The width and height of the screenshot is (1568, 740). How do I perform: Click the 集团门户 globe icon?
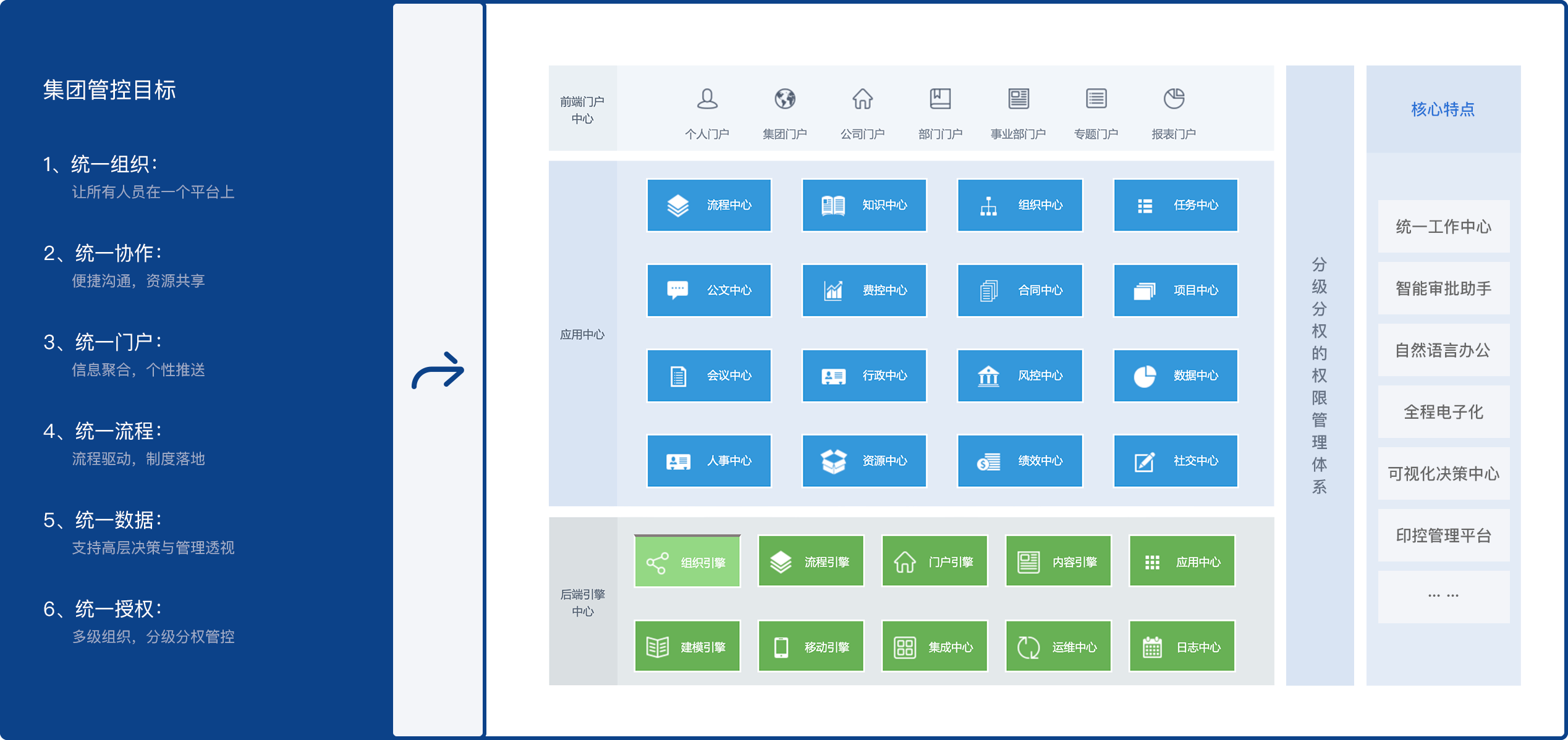click(785, 99)
